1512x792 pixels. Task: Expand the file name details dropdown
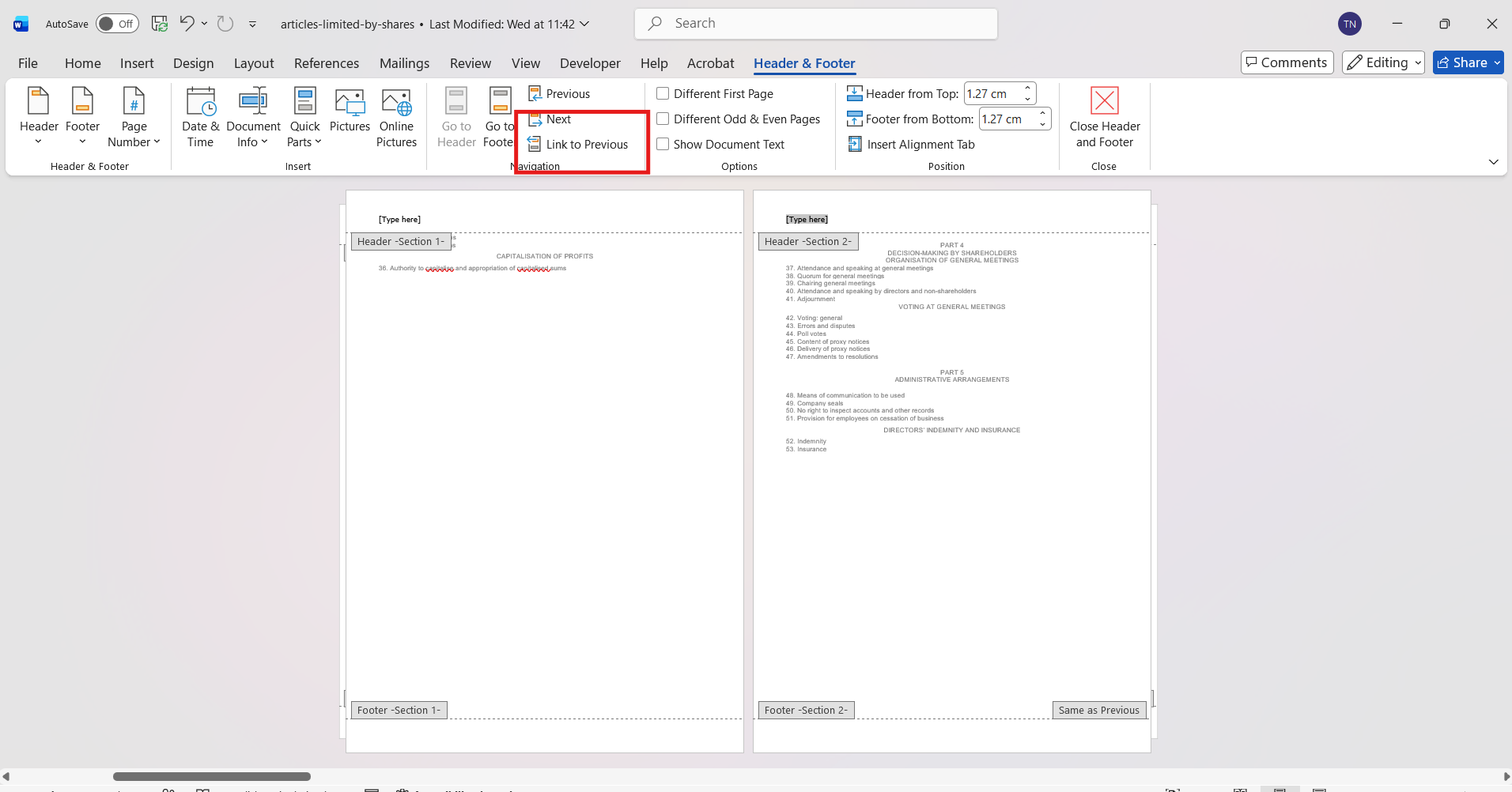[x=584, y=24]
